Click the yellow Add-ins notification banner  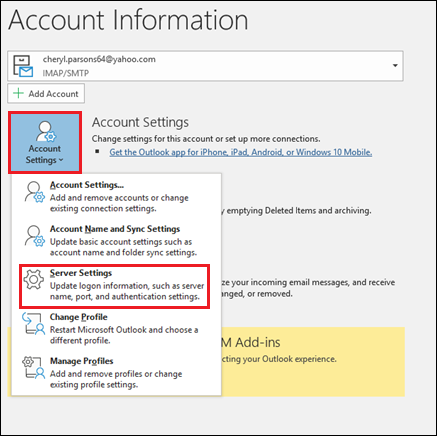313,362
